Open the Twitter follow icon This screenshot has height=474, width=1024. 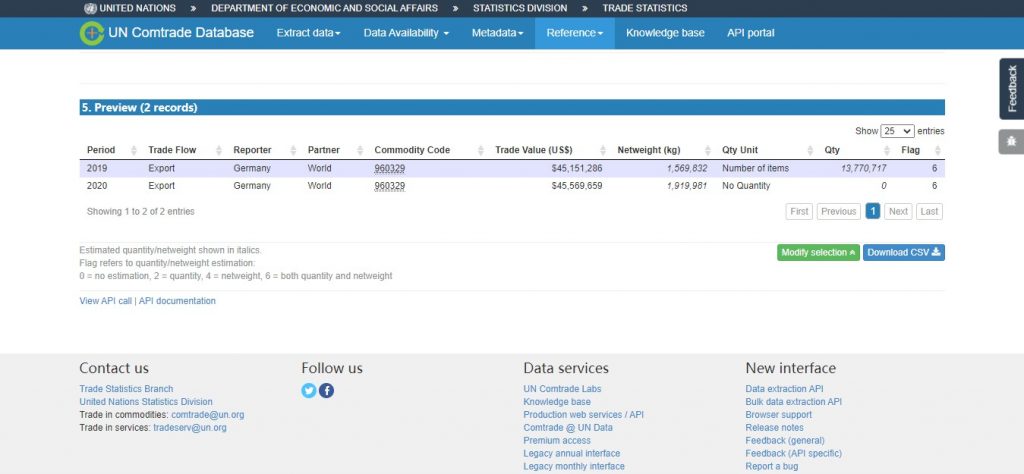tap(309, 390)
